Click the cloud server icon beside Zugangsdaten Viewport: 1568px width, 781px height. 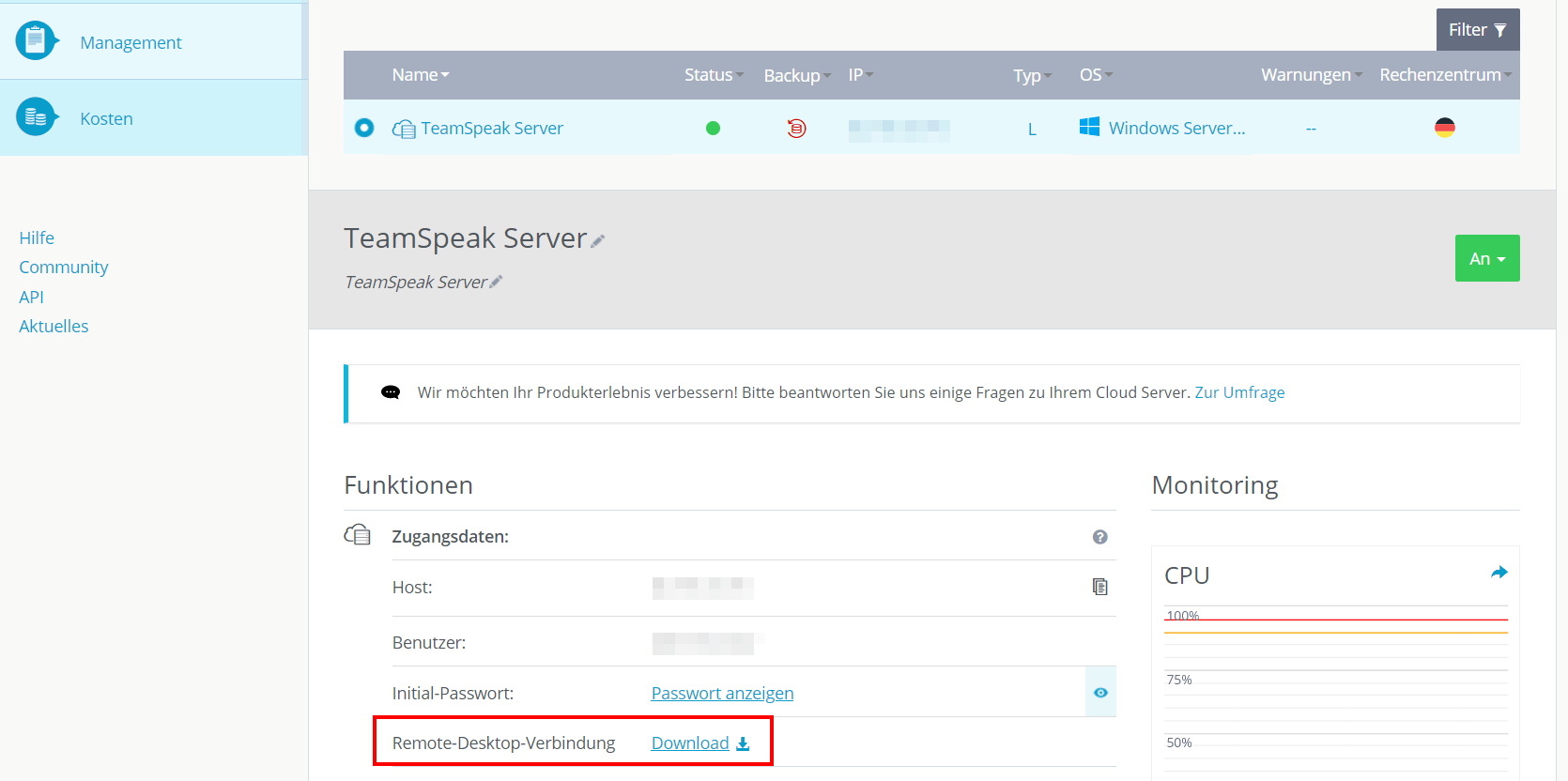(x=358, y=535)
